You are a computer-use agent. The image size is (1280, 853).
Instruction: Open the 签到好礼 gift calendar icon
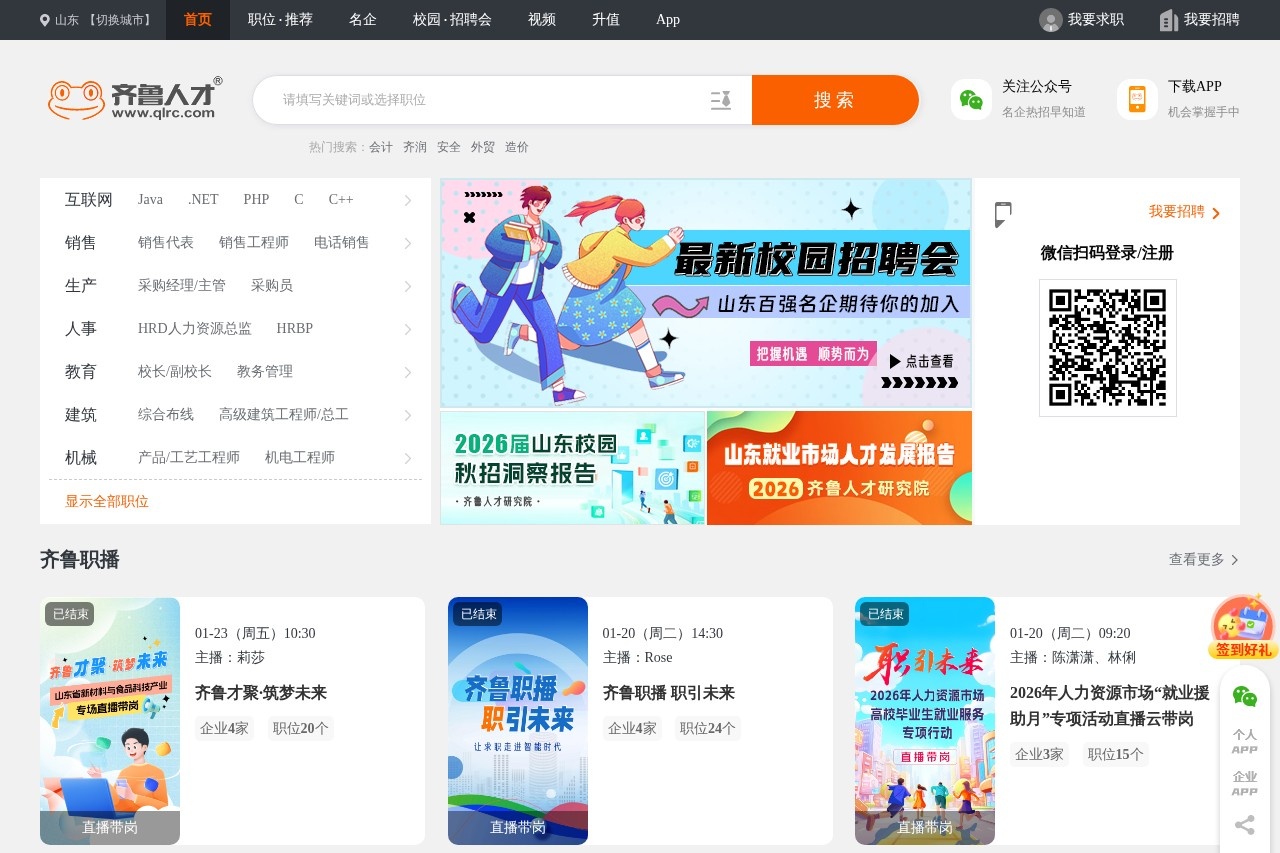[x=1243, y=627]
